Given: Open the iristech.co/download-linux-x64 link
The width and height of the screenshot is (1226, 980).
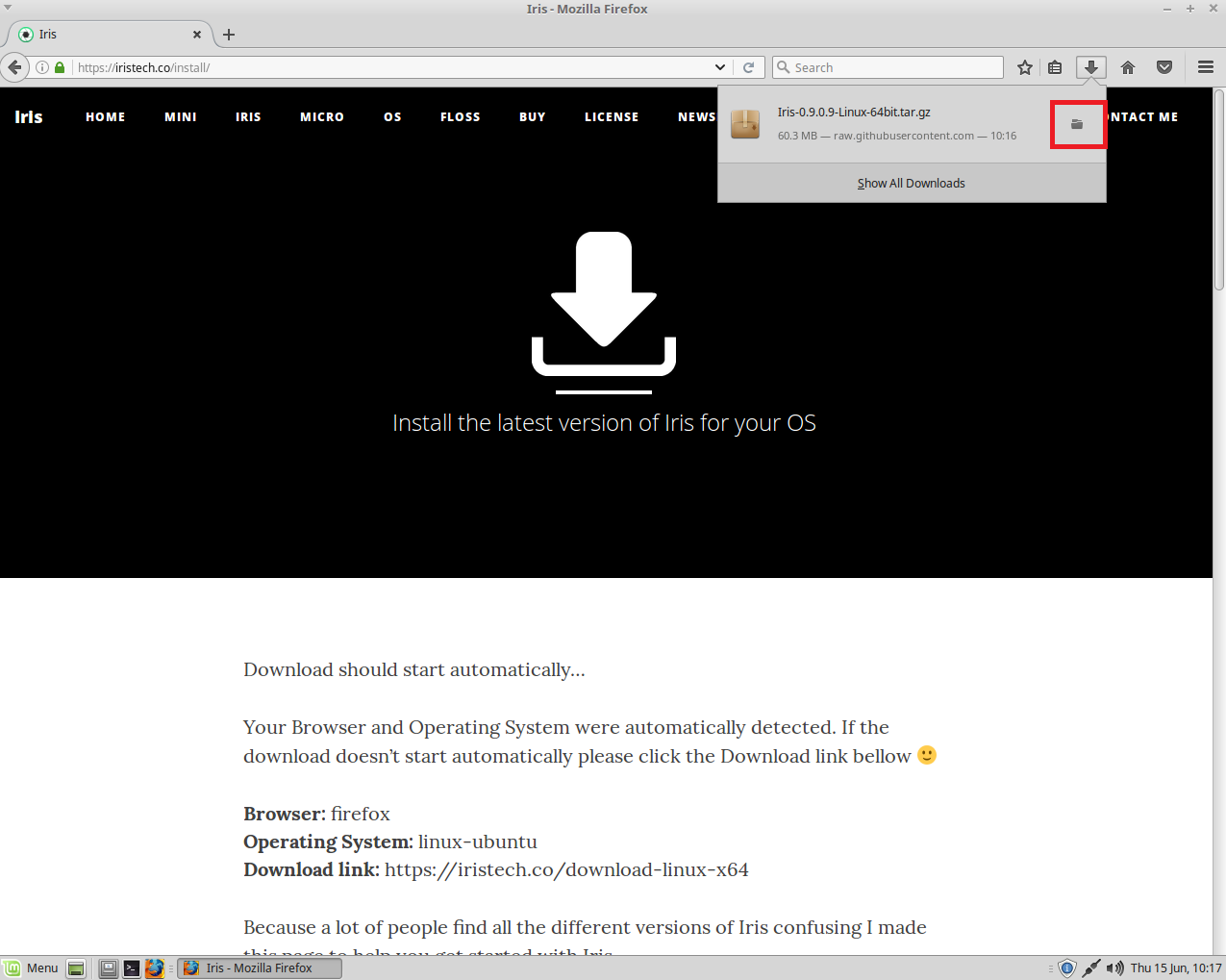Looking at the screenshot, I should pyautogui.click(x=566, y=869).
